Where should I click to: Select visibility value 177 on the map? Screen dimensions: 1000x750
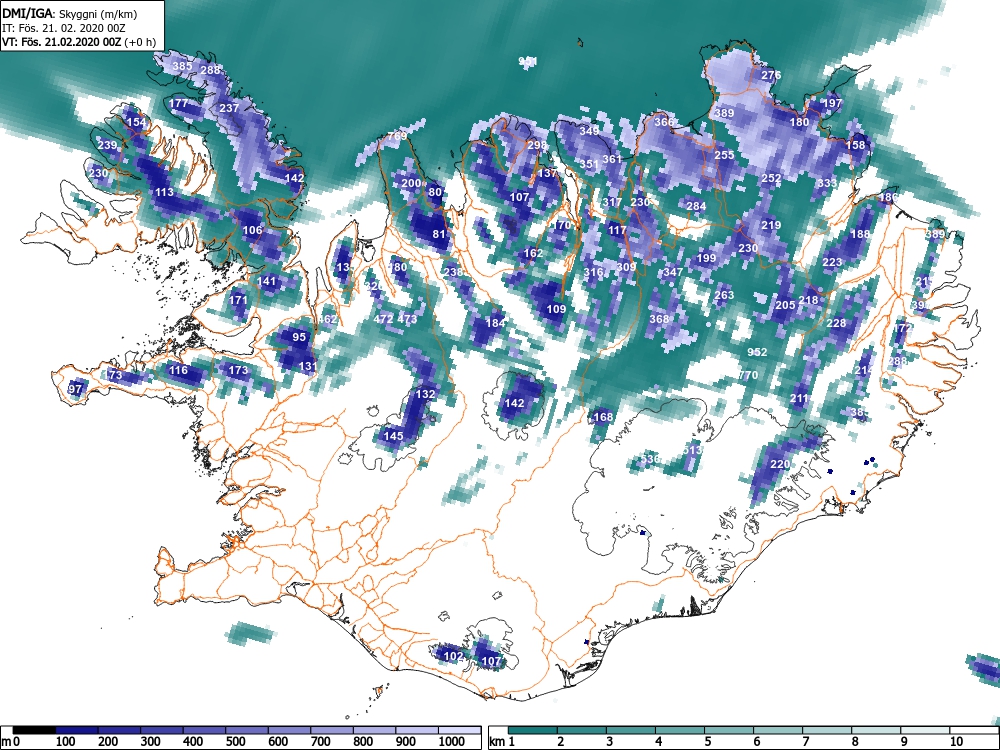coord(179,103)
